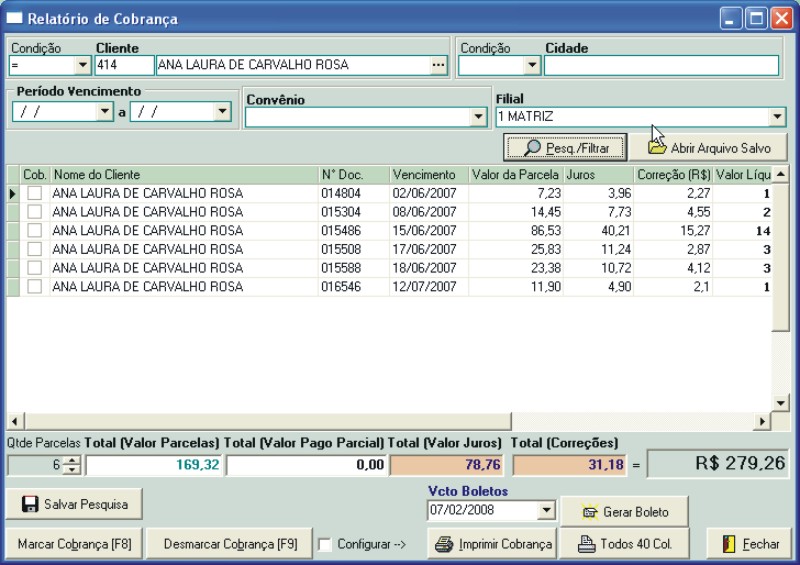Click the Salvar Pesquisa button
800x565 pixels.
click(74, 504)
